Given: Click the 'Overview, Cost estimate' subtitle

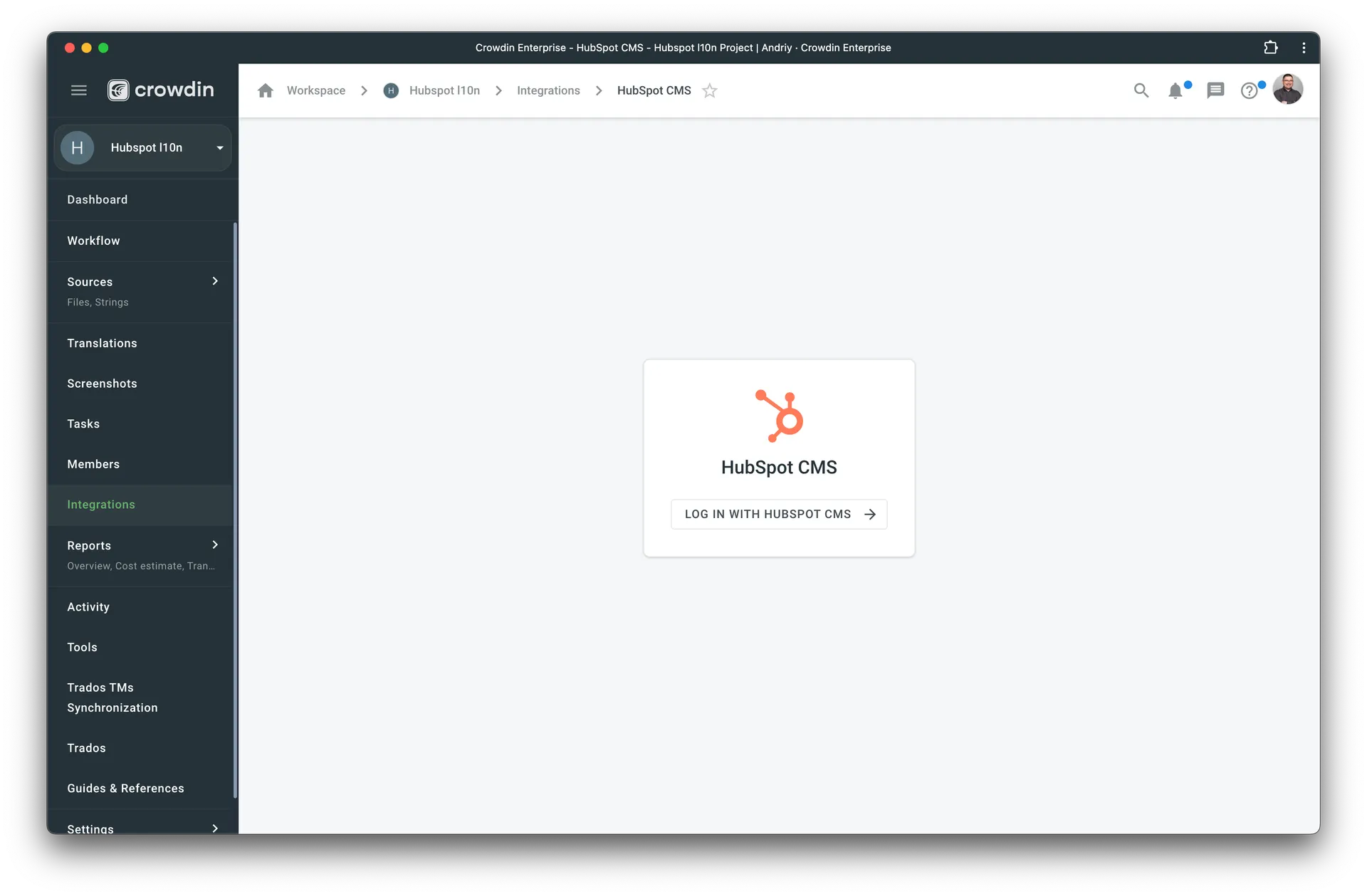Looking at the screenshot, I should [141, 566].
